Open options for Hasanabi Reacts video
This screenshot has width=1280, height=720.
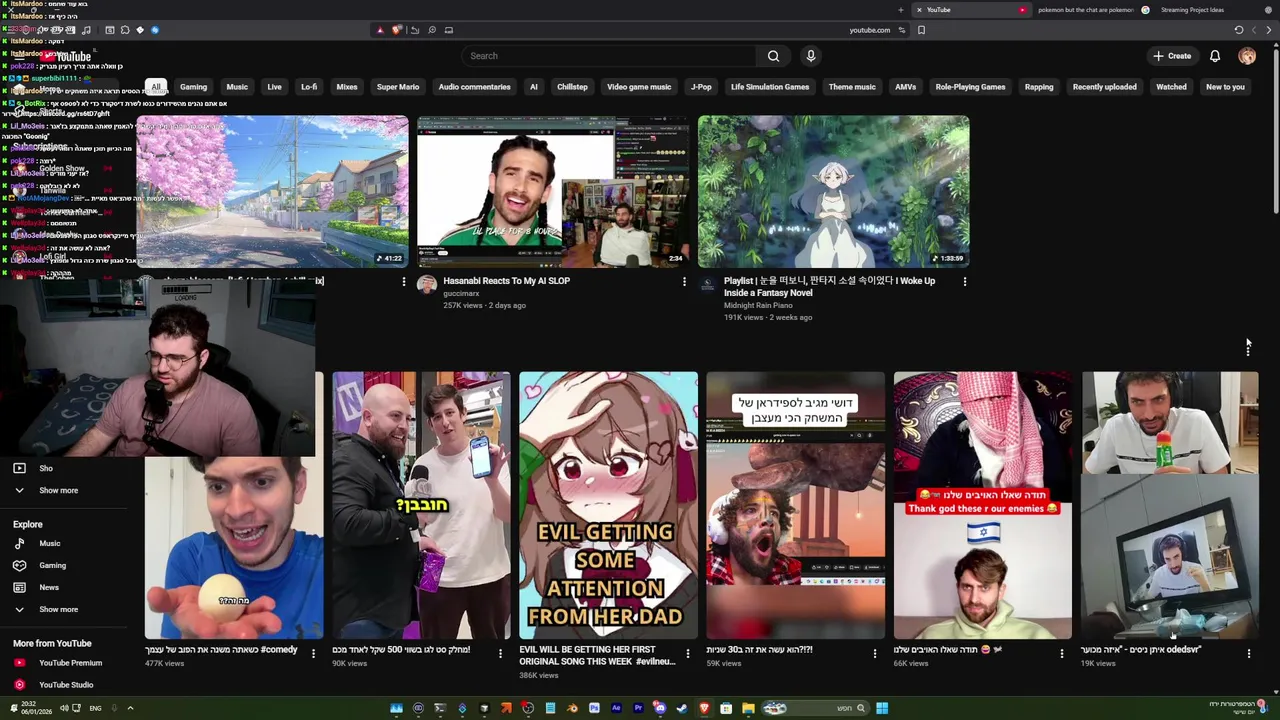click(684, 282)
